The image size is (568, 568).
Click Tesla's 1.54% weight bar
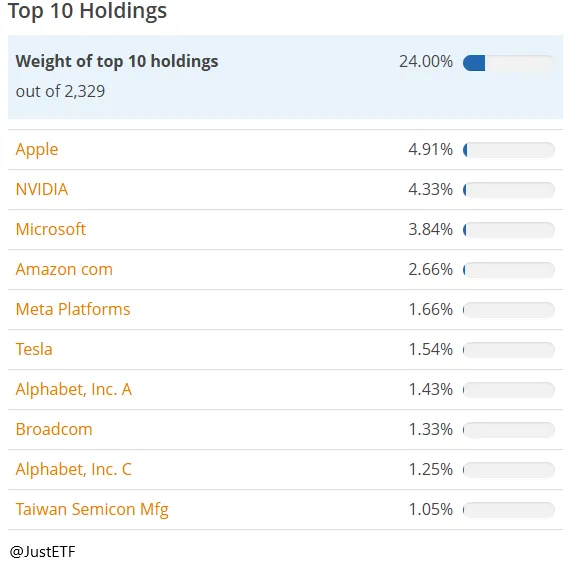point(509,350)
